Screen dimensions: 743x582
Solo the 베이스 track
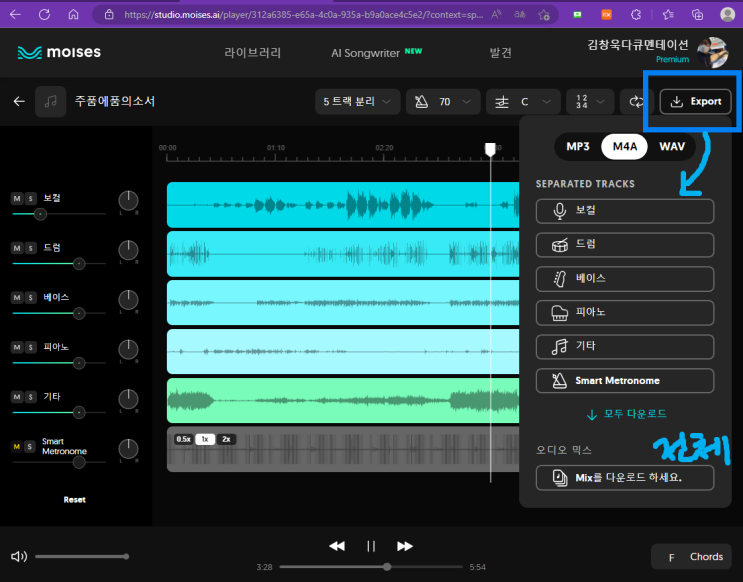point(30,298)
